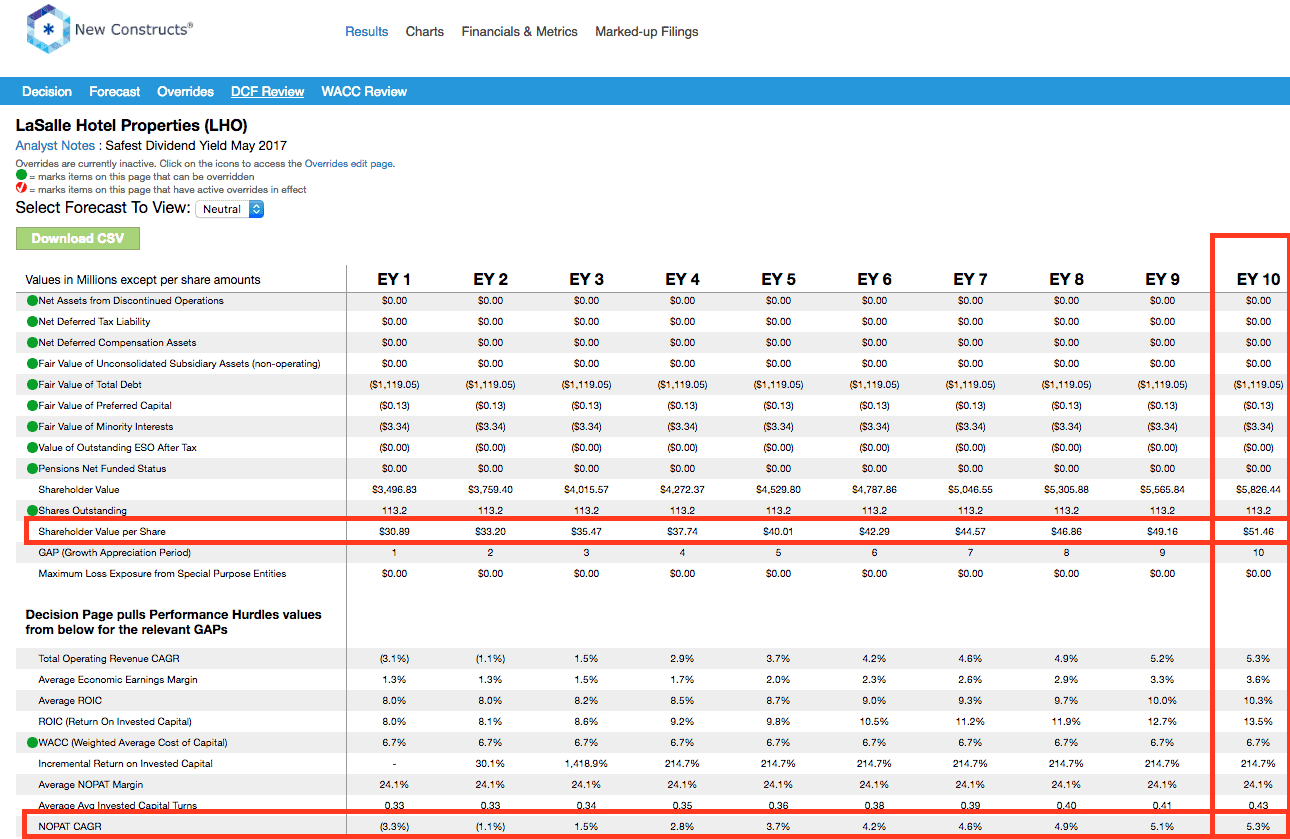Screen dimensions: 1290x839
Task: Click the $40.01 per share value
Action: tap(778, 531)
